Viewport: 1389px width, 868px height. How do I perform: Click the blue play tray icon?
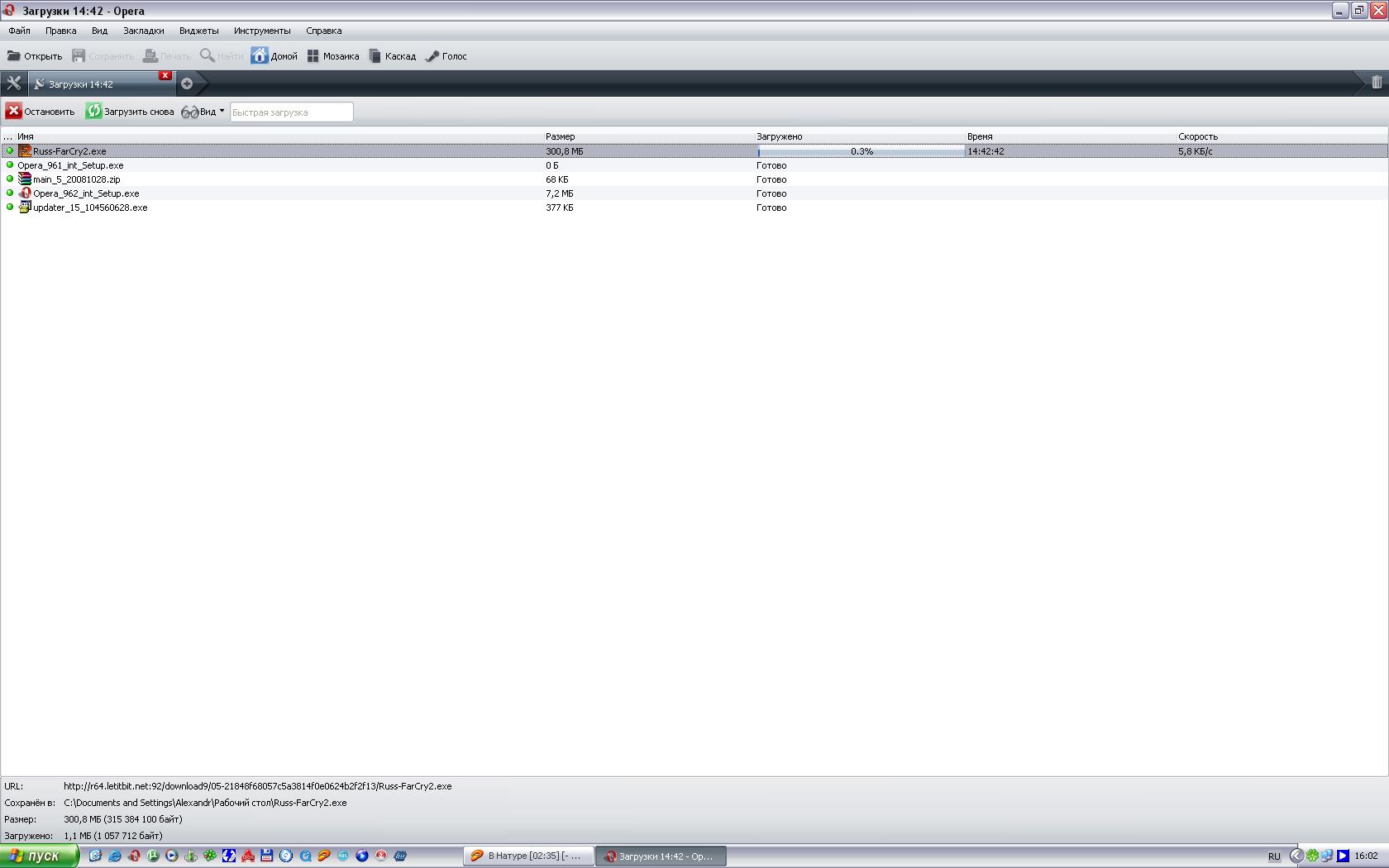click(1343, 856)
